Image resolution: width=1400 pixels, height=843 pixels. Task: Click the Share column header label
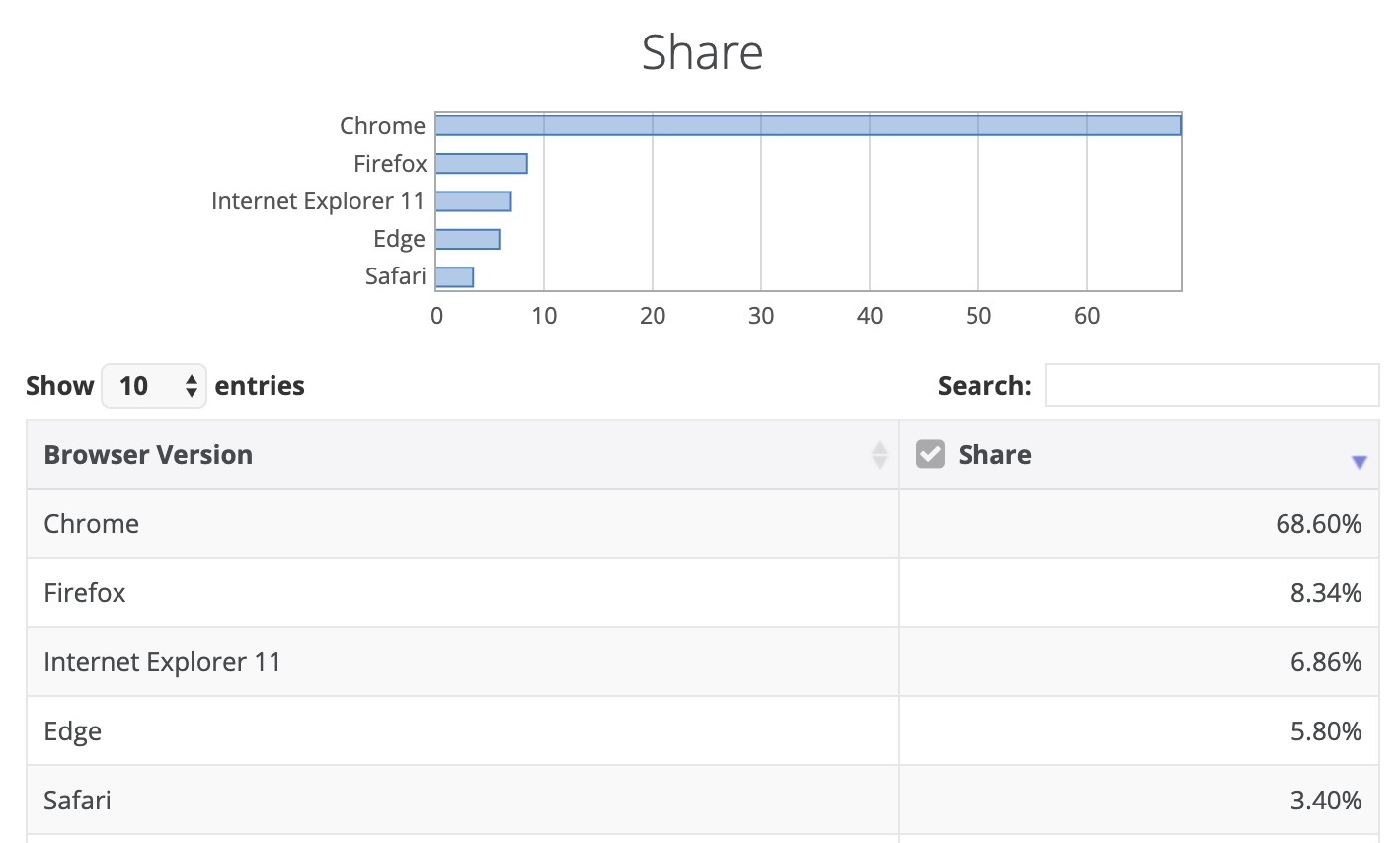994,455
